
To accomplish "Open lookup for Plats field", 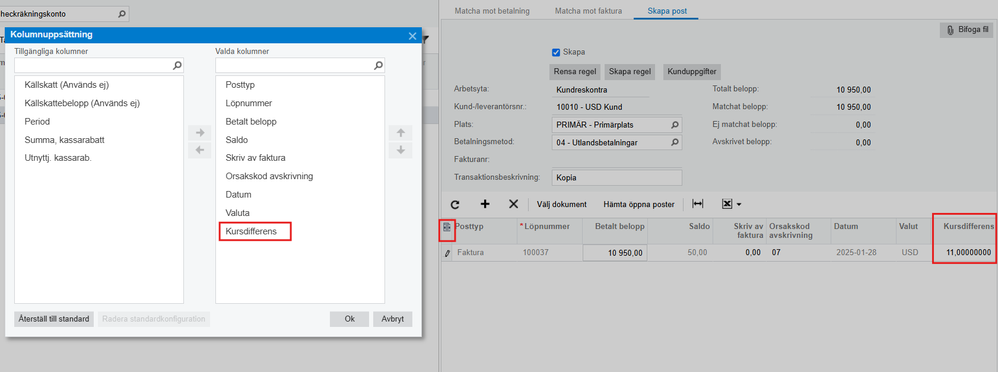I will tap(675, 125).
